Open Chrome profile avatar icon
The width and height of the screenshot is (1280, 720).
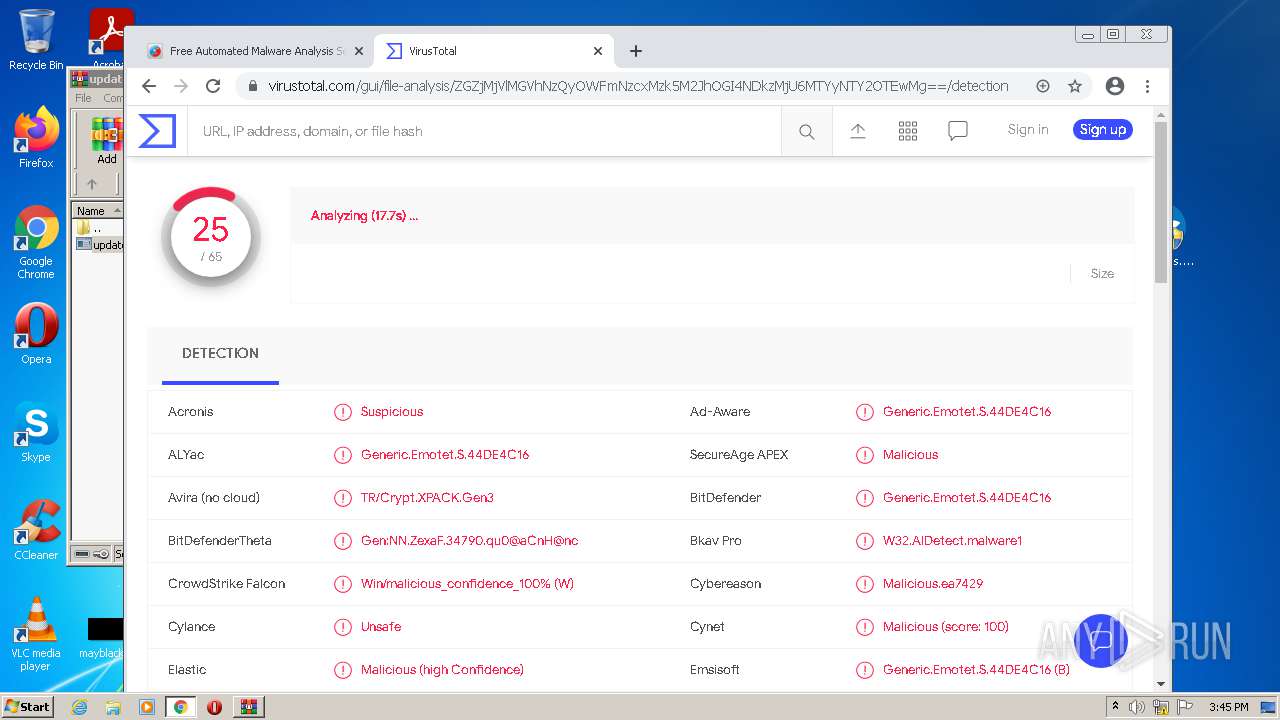(1115, 86)
